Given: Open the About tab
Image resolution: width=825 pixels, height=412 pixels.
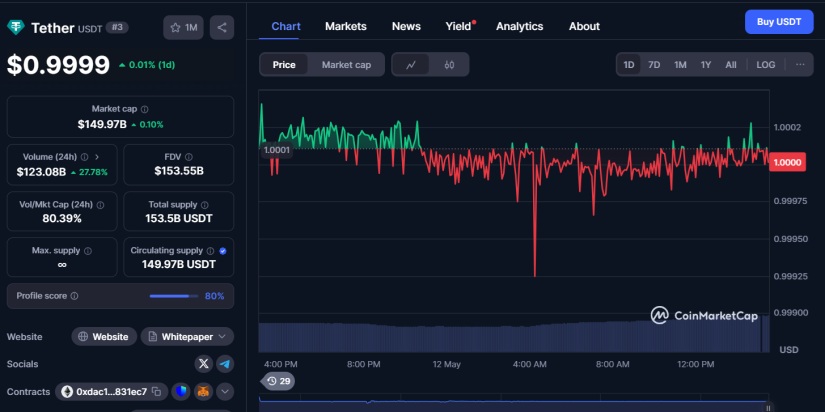Looking at the screenshot, I should (584, 26).
